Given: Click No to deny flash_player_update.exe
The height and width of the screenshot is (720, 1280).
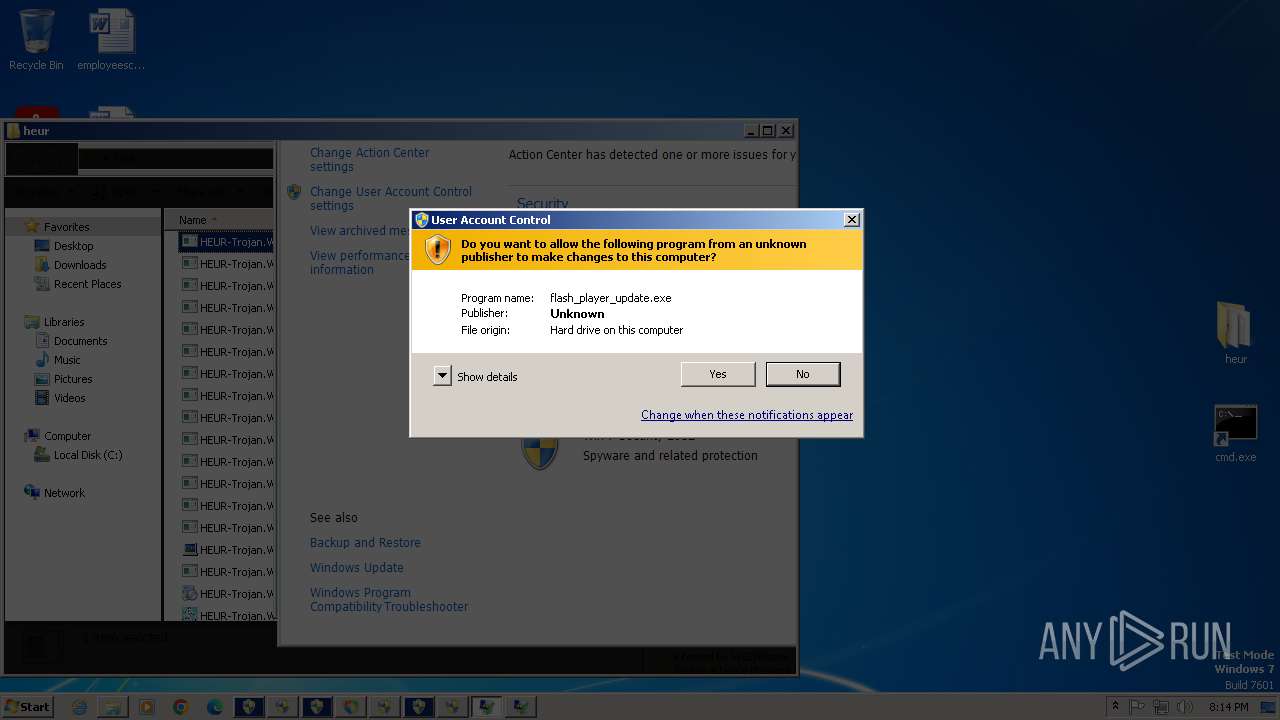Looking at the screenshot, I should coord(803,374).
